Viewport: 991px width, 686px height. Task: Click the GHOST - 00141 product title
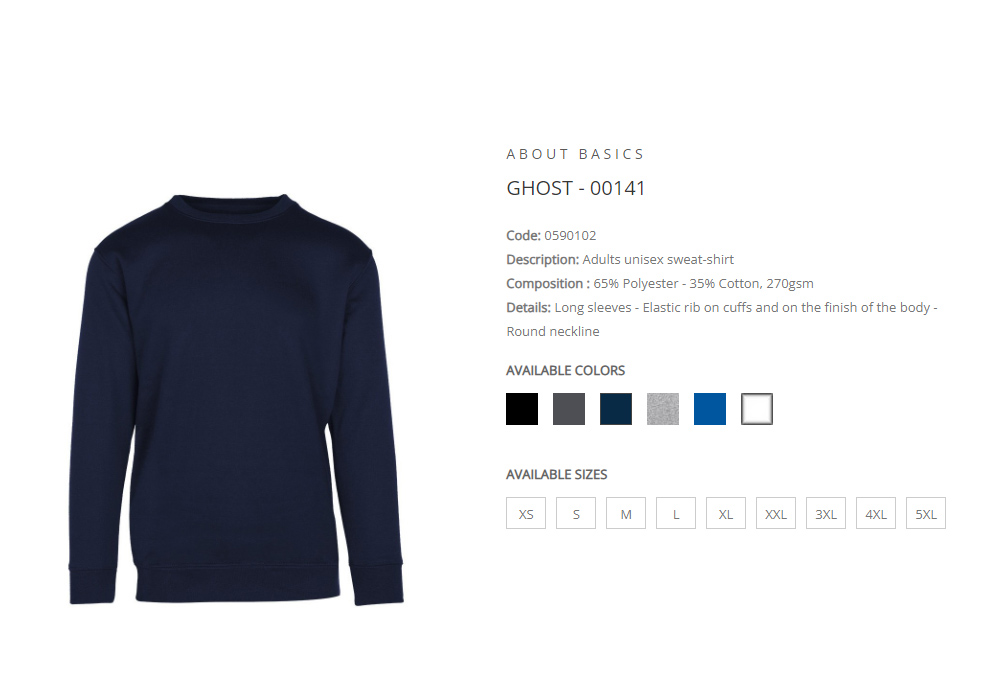(576, 188)
